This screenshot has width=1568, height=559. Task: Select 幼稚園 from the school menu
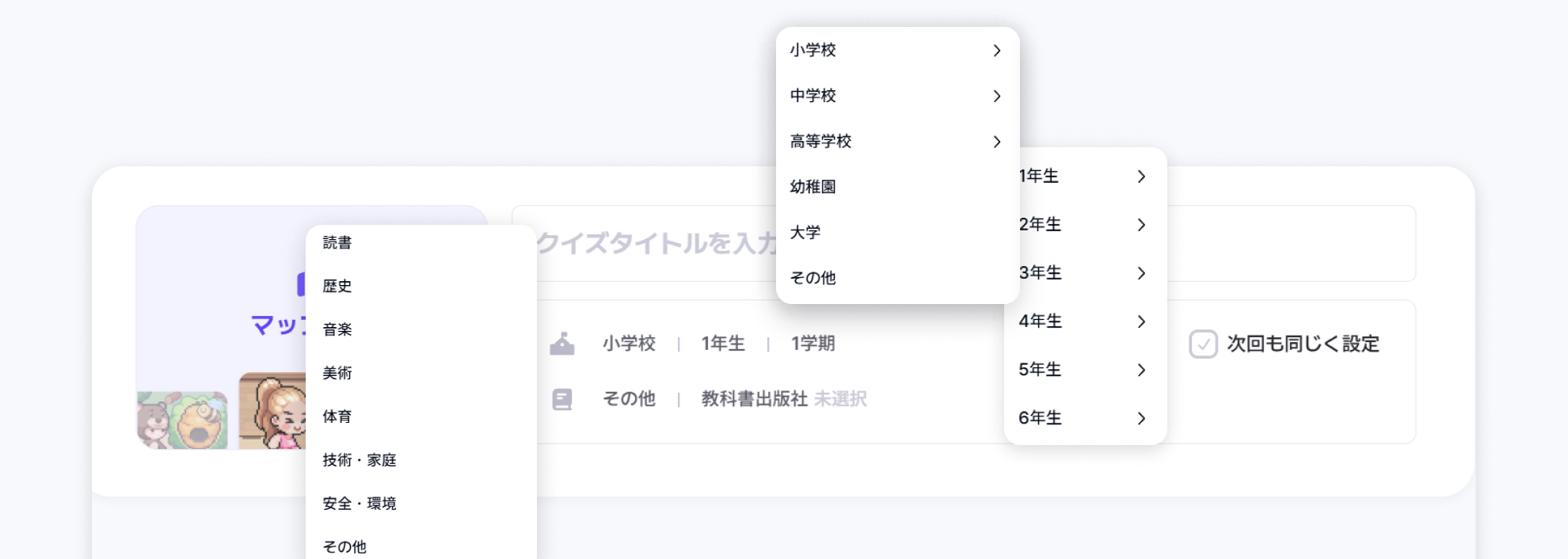813,187
